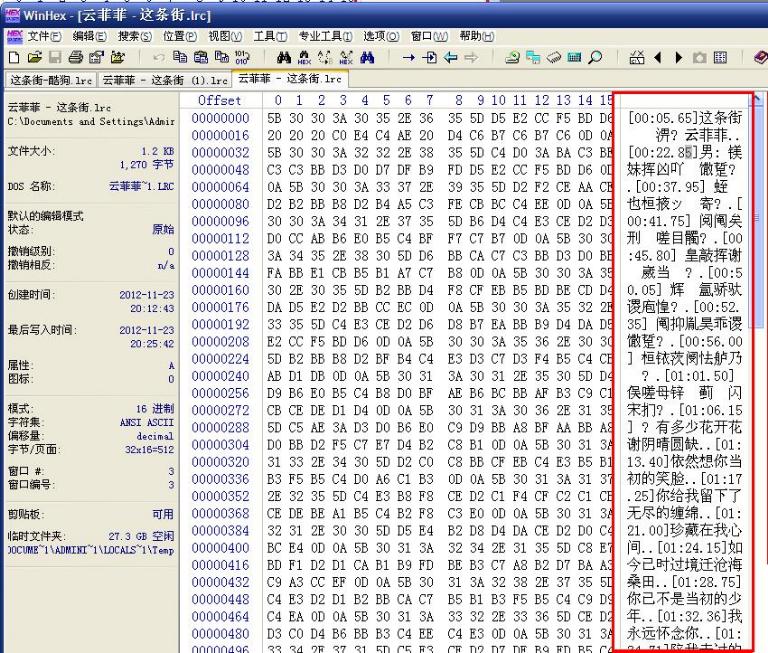Click the Replace Hex Values icon

346,58
